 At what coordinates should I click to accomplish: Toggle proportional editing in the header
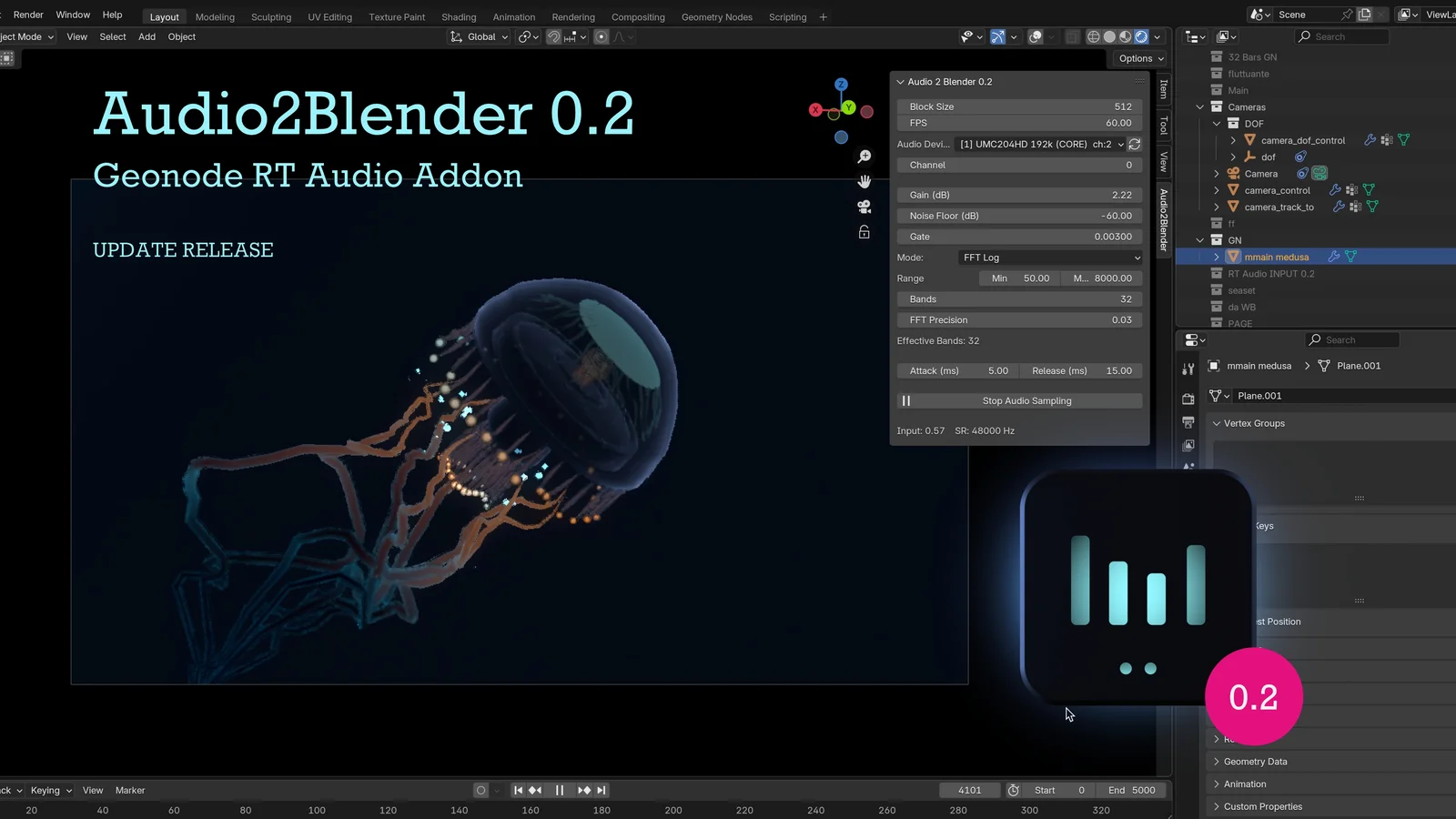pyautogui.click(x=602, y=36)
